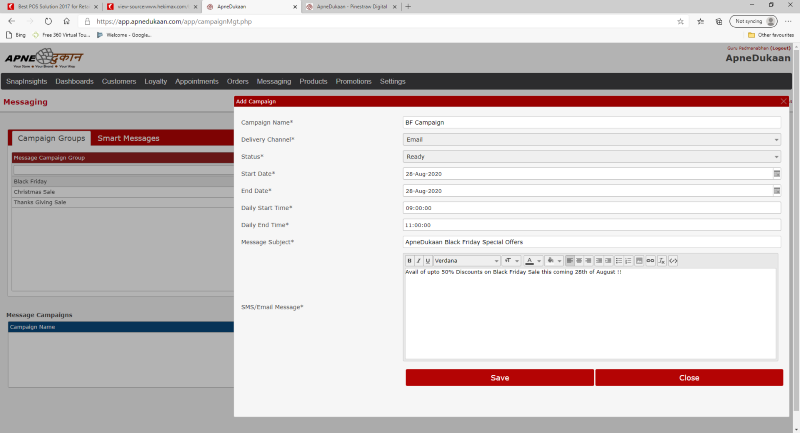Click the End Date calendar icon
The width and height of the screenshot is (800, 433).
coord(776,191)
